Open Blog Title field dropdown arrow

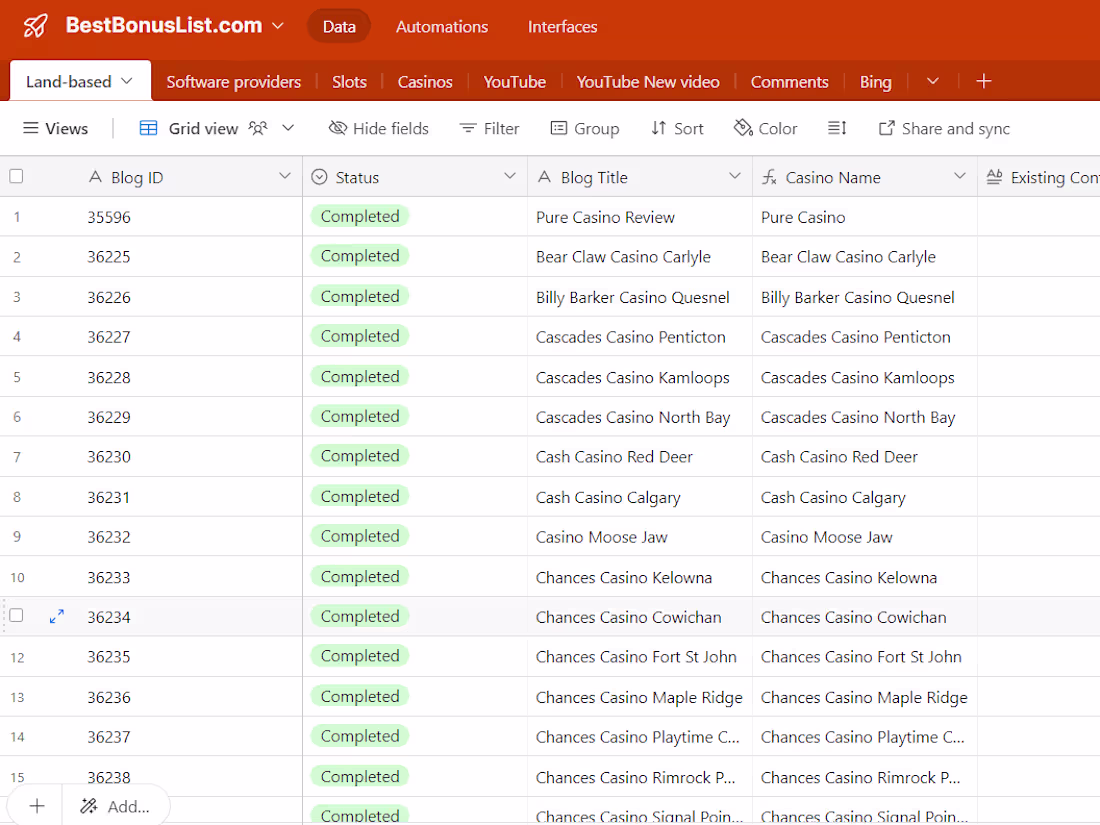(735, 176)
